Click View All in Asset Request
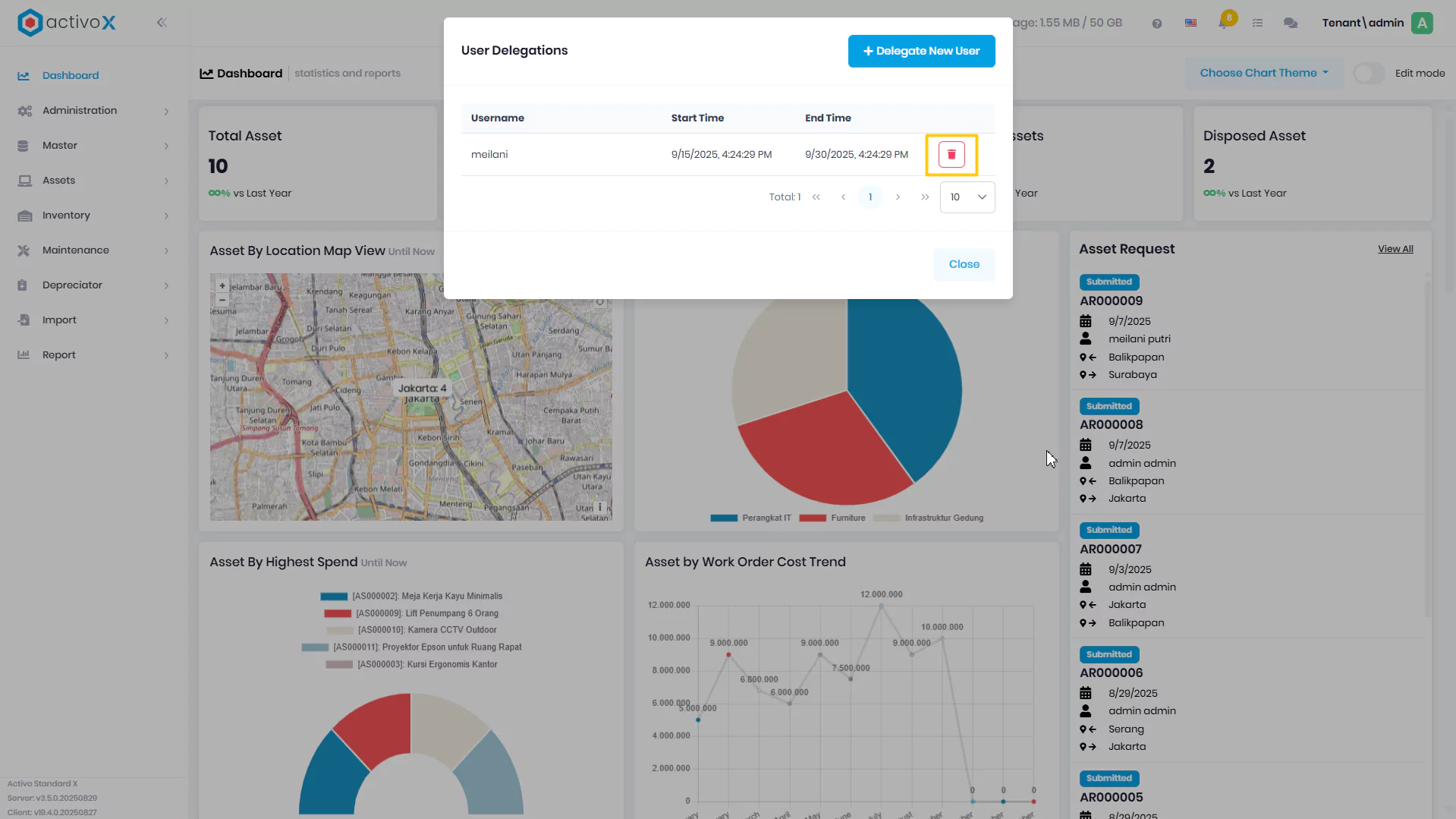 [x=1395, y=249]
